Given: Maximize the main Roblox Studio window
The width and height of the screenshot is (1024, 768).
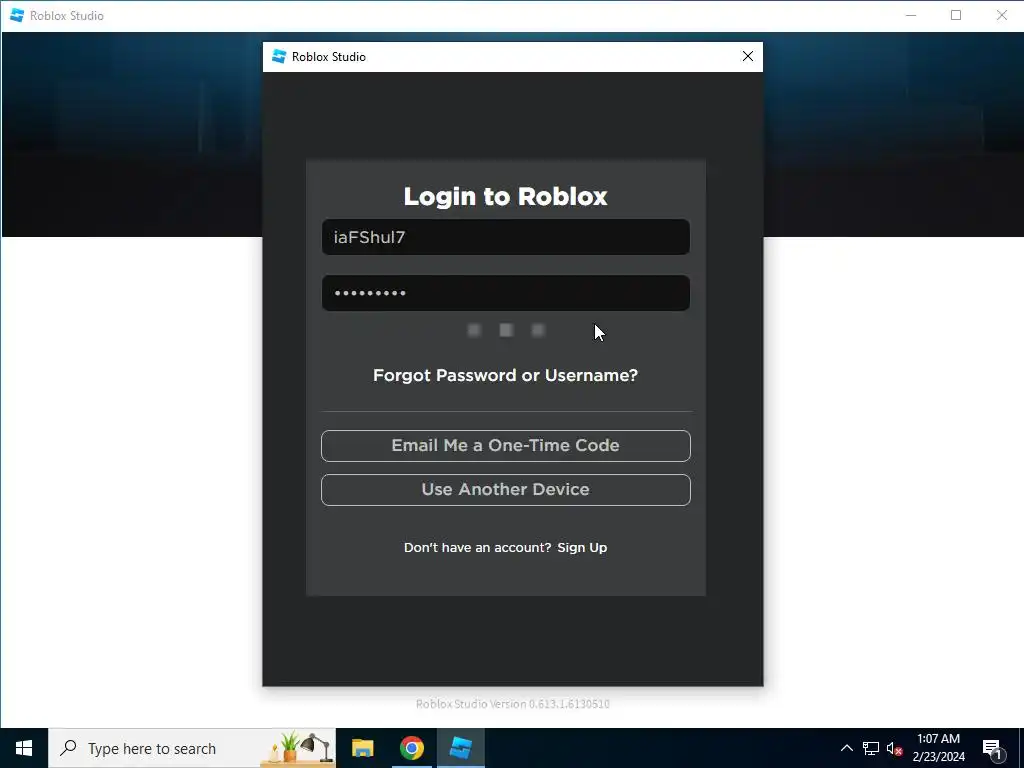Looking at the screenshot, I should [956, 15].
